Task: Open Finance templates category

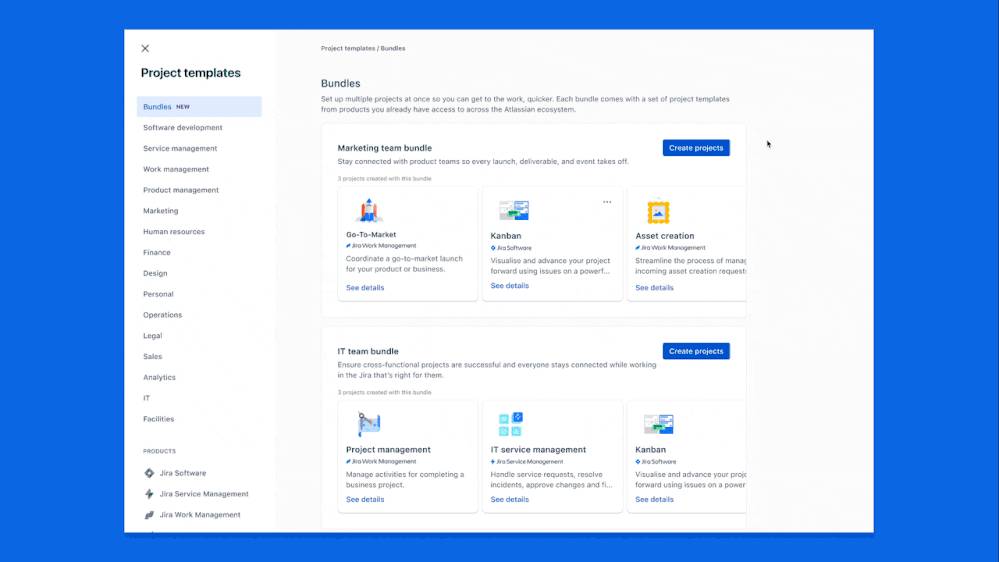Action: 157,252
